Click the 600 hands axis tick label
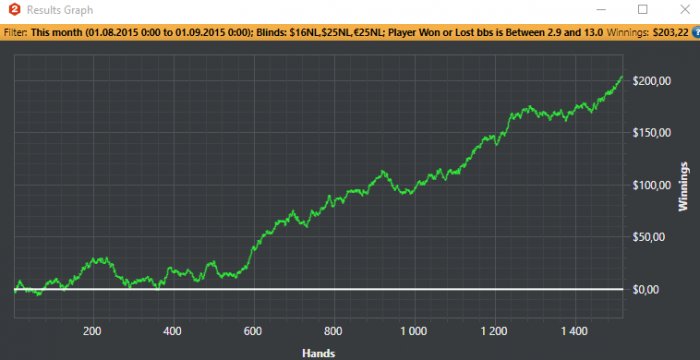 (254, 331)
